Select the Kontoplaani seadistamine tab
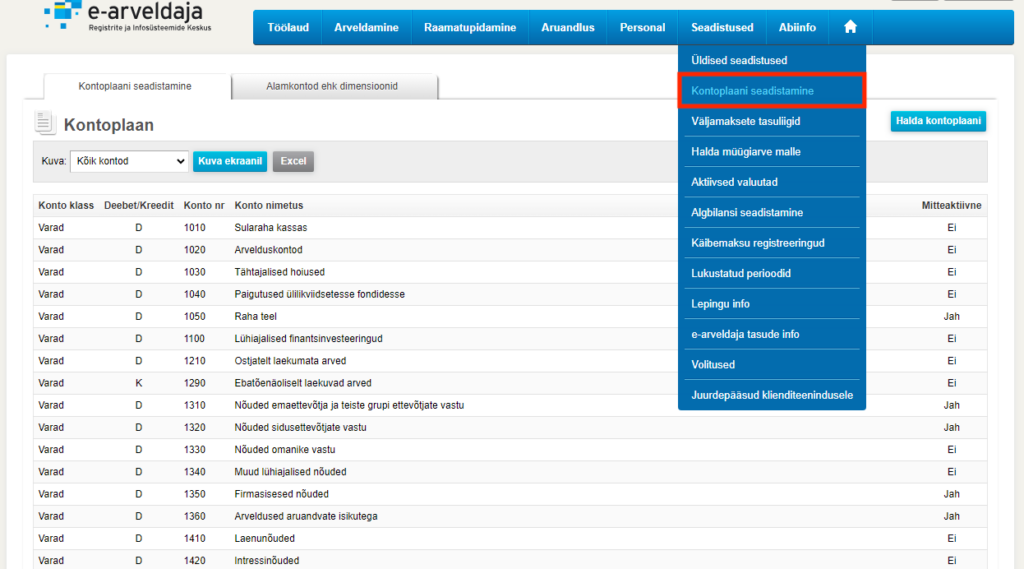1024x569 pixels. point(135,87)
